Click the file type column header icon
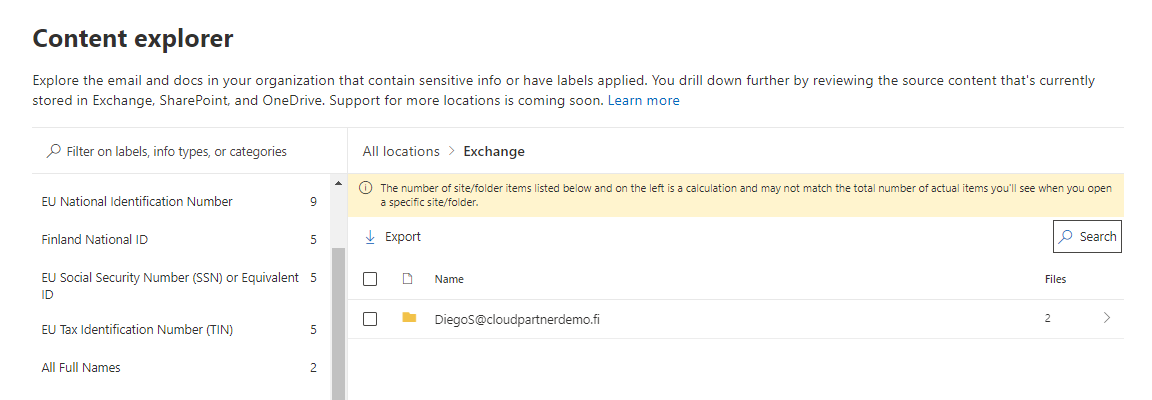This screenshot has width=1152, height=400. coord(407,279)
